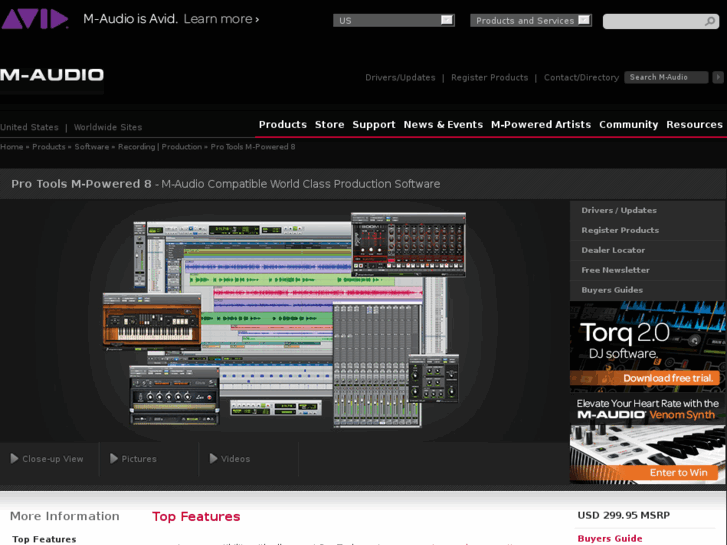Open Register Products in the sidebar
This screenshot has width=727, height=545.
tap(620, 230)
